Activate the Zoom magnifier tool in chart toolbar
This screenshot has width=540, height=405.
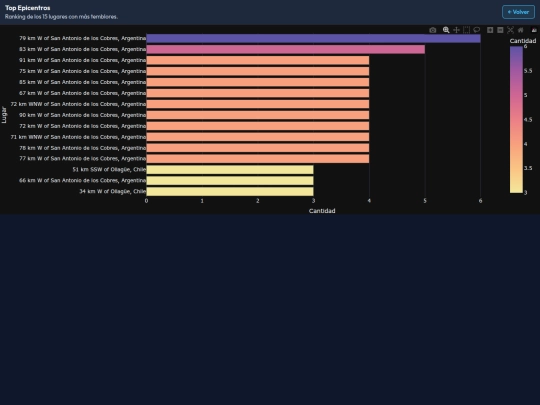[x=446, y=30]
